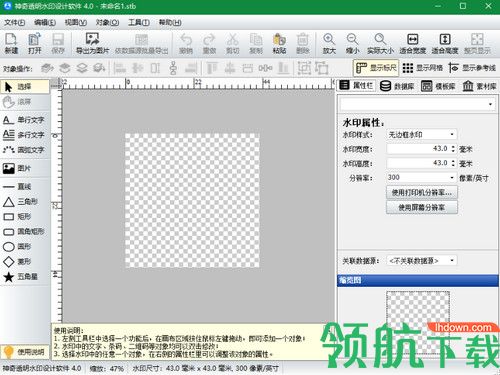The image size is (500, 375).
Task: Select the 选择 arrow tool
Action: coord(25,87)
